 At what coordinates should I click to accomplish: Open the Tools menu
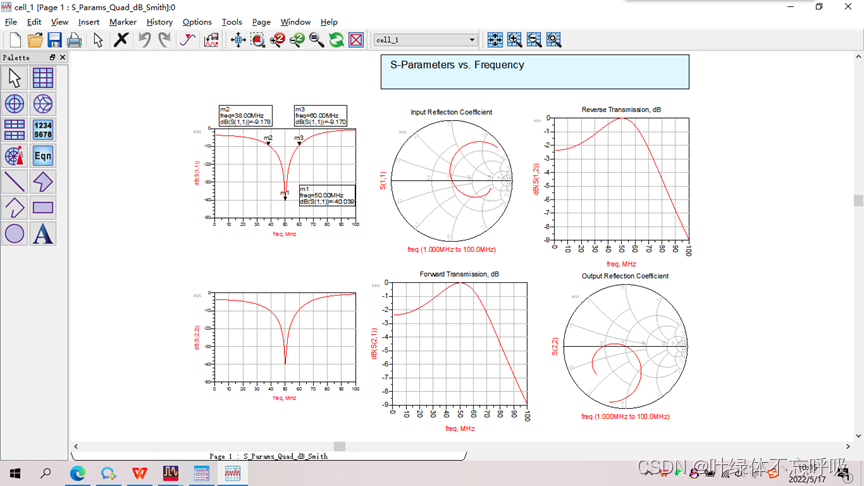232,22
